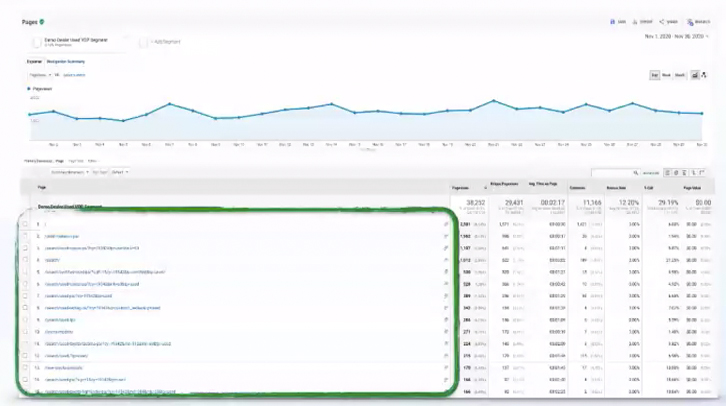The height and width of the screenshot is (406, 726).
Task: Sort by the Bounce Rate column header
Action: tap(616, 188)
